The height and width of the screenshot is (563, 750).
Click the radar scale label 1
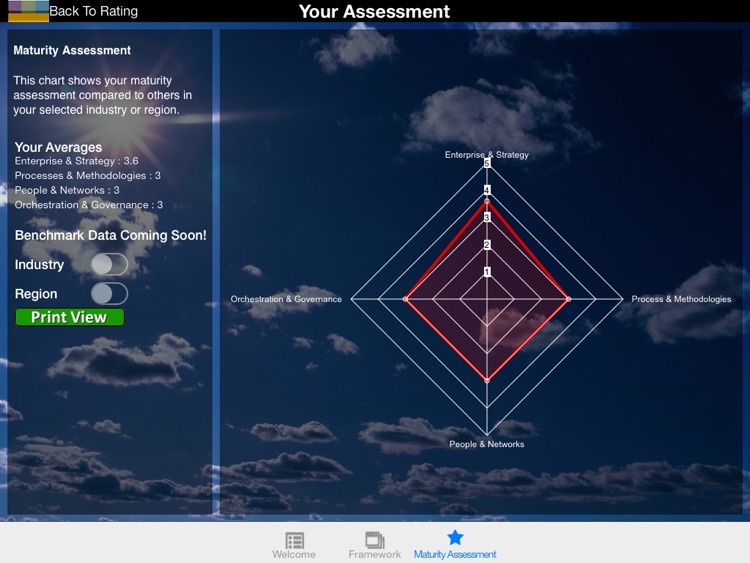point(487,272)
